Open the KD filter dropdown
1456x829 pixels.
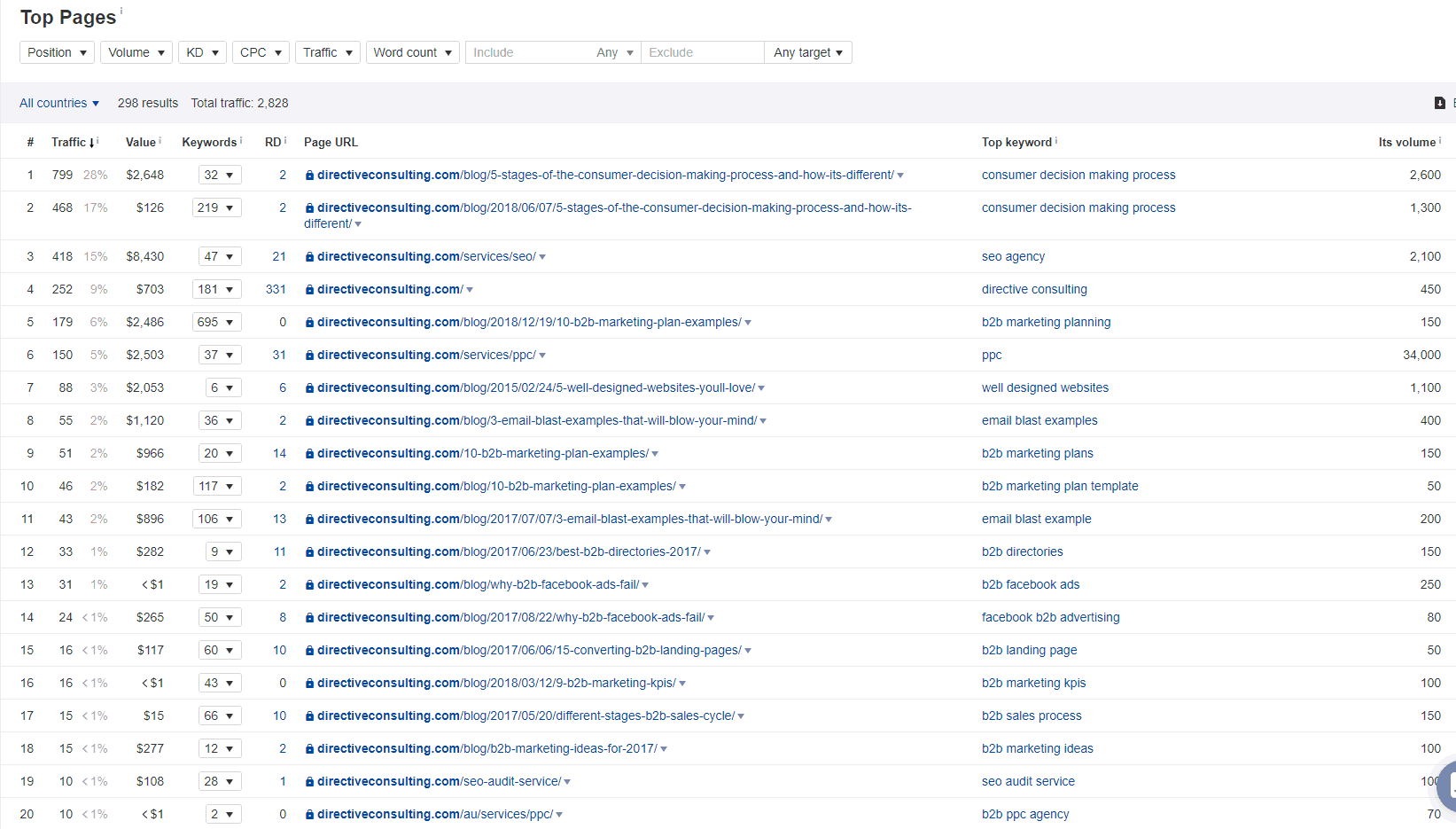[202, 52]
